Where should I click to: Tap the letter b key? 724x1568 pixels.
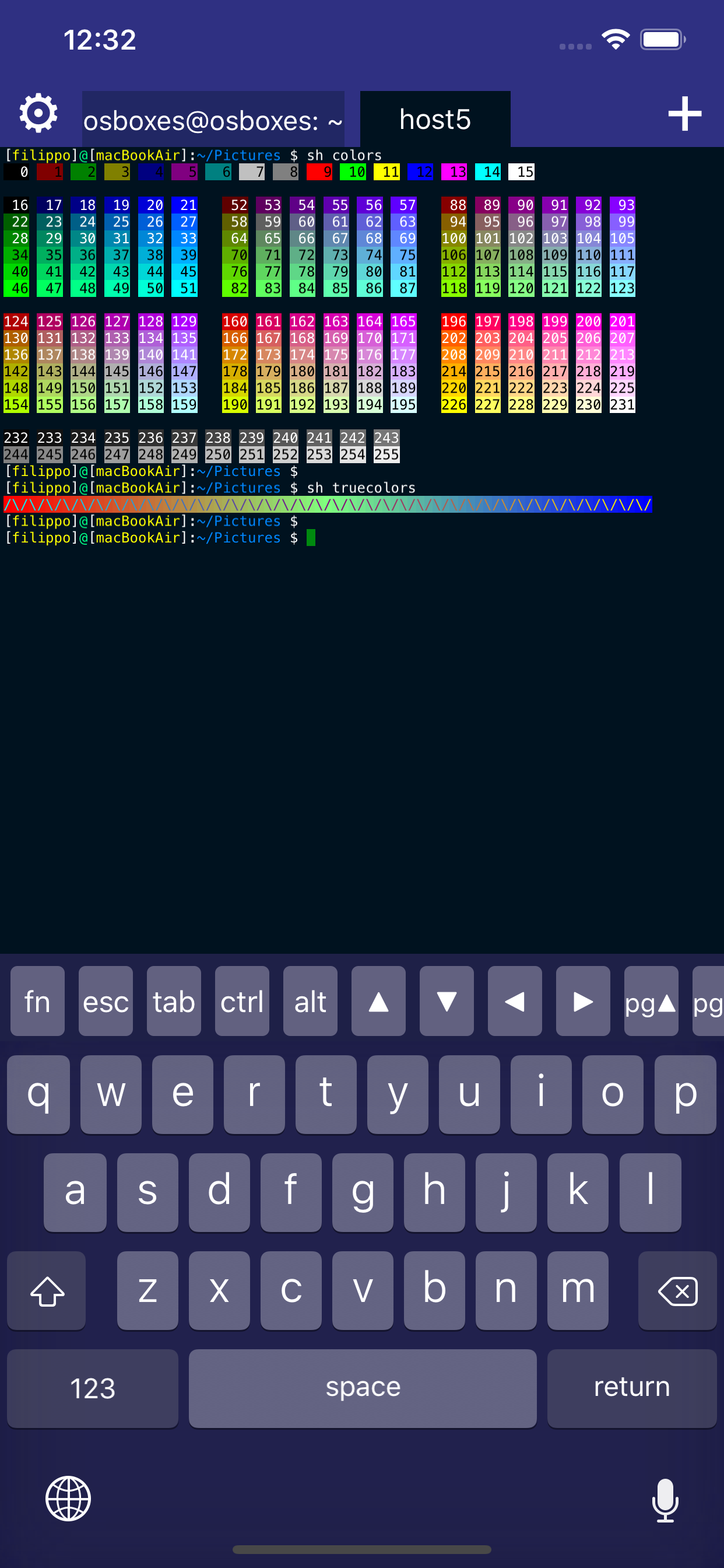tap(434, 1290)
